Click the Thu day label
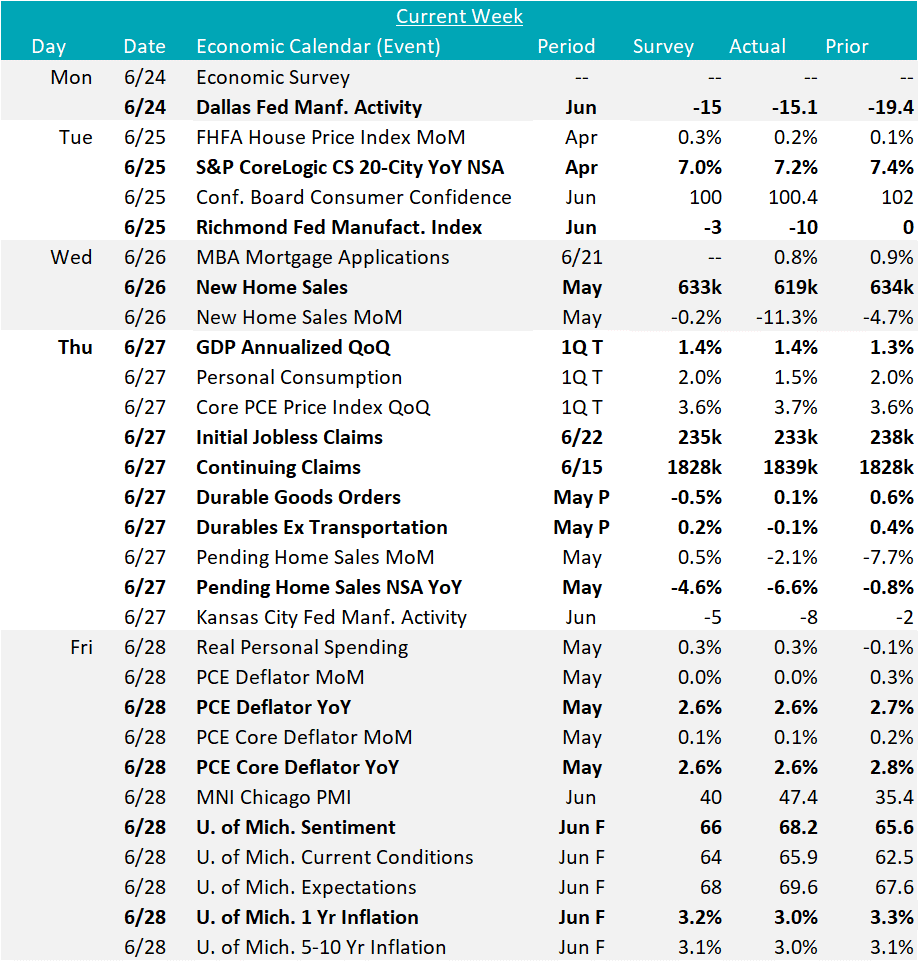 (x=75, y=347)
